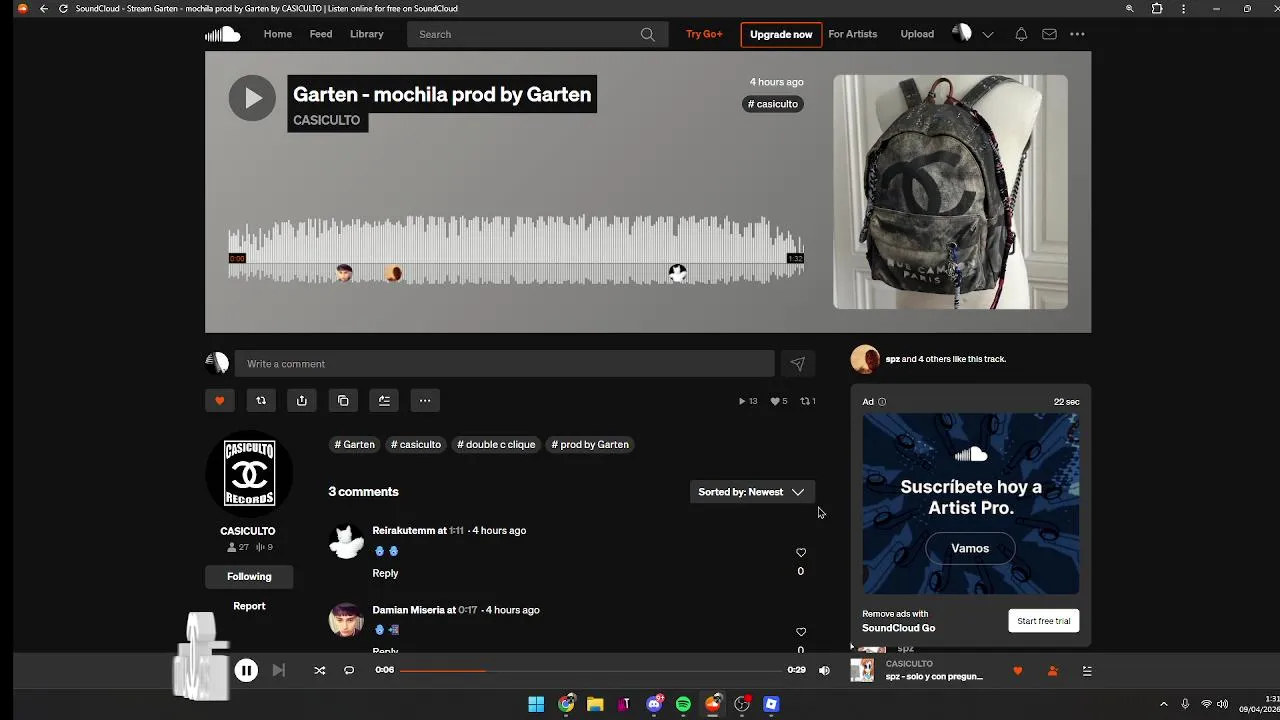Click the Upgrade now button

(x=781, y=34)
